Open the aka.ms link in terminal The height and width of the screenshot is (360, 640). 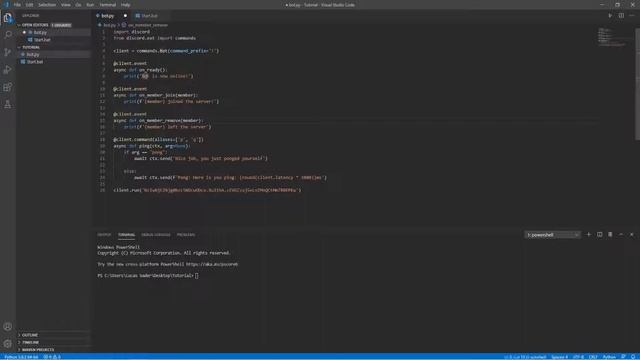pyautogui.click(x=211, y=264)
